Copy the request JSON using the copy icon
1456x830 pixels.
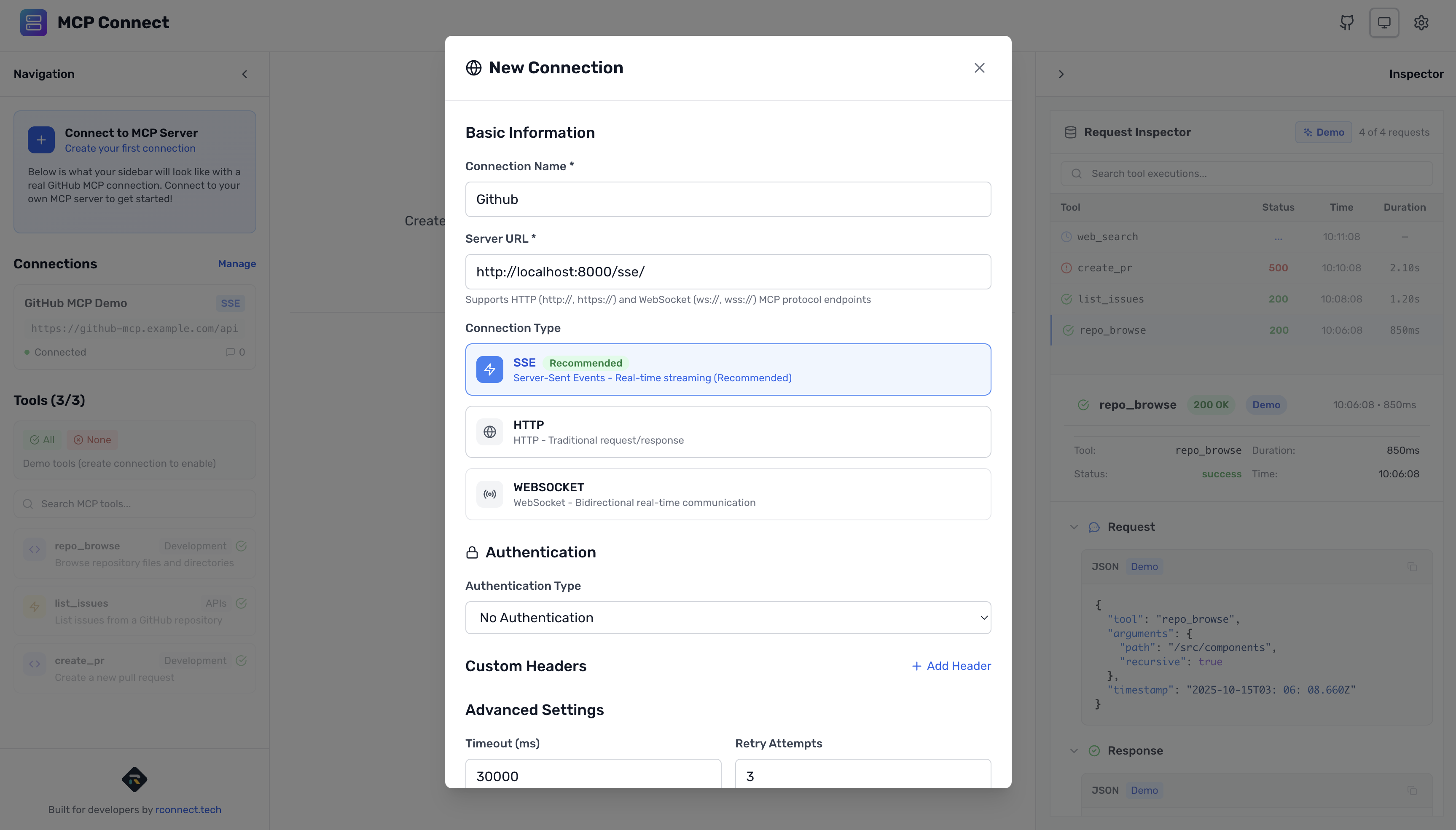pos(1413,567)
